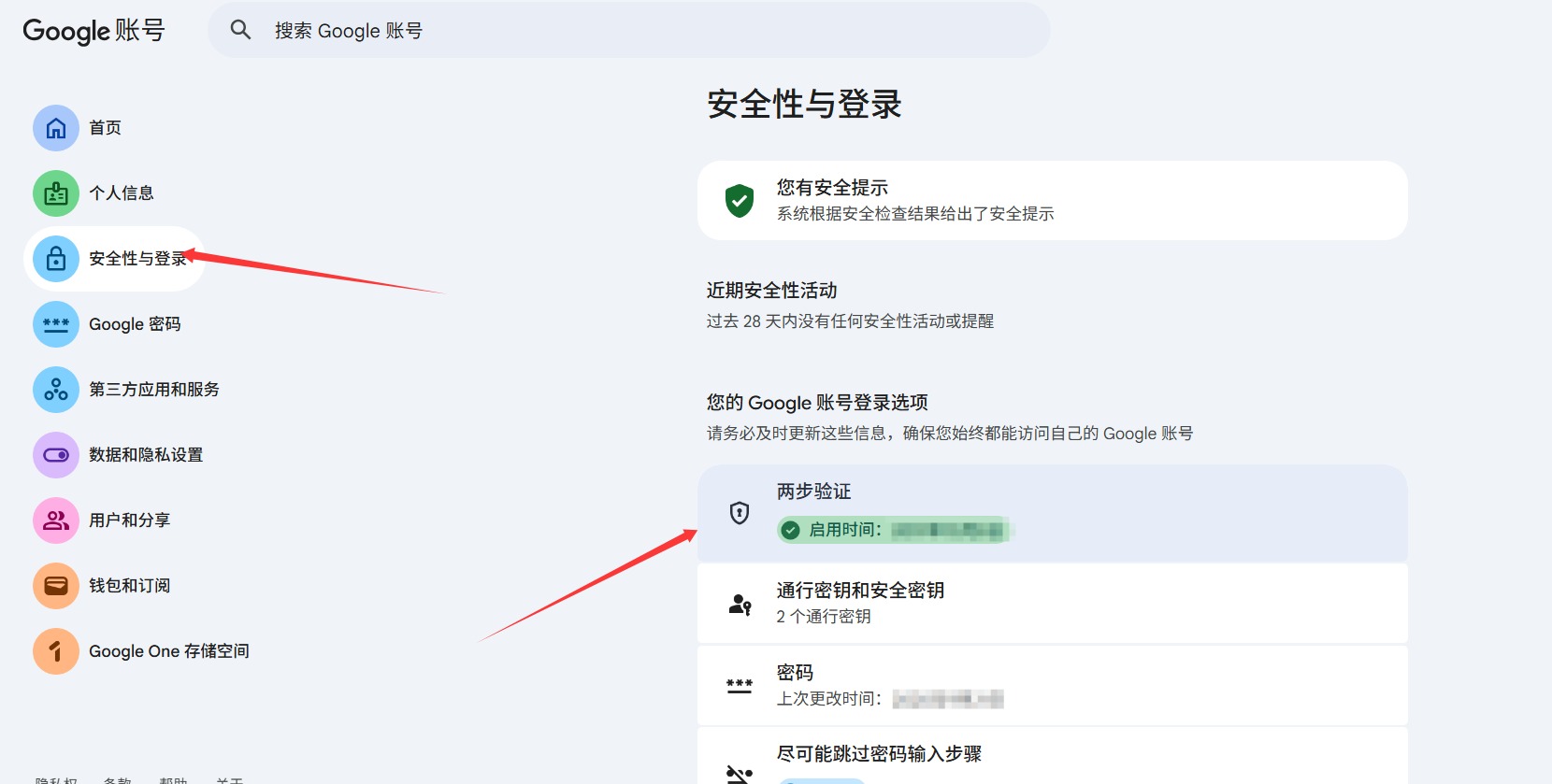The height and width of the screenshot is (784, 1552).
Task: Open the 密码 password settings row
Action: [1052, 685]
